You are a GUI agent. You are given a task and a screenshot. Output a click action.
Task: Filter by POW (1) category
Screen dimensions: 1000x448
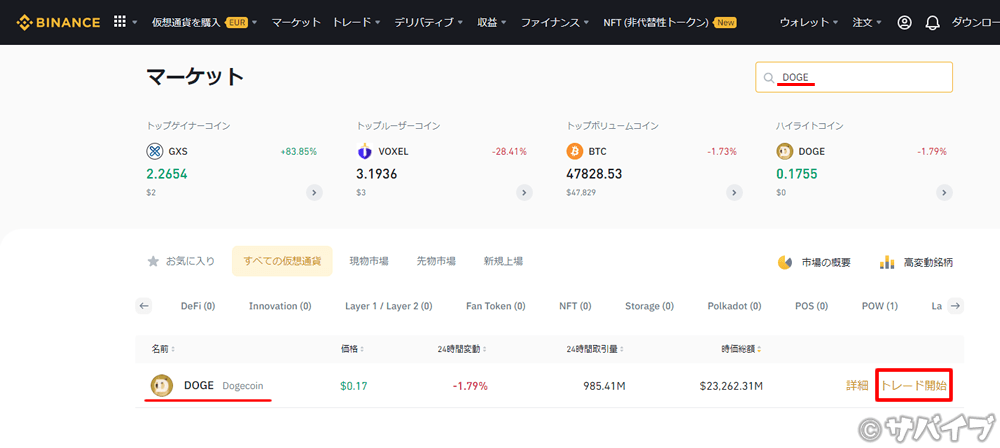879,306
